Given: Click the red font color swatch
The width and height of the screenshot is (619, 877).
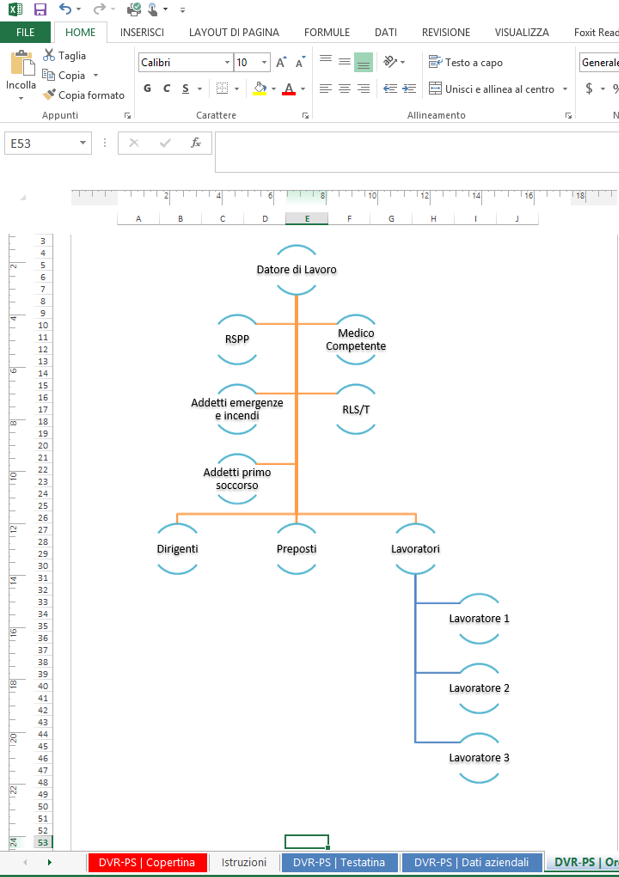Looking at the screenshot, I should [288, 89].
